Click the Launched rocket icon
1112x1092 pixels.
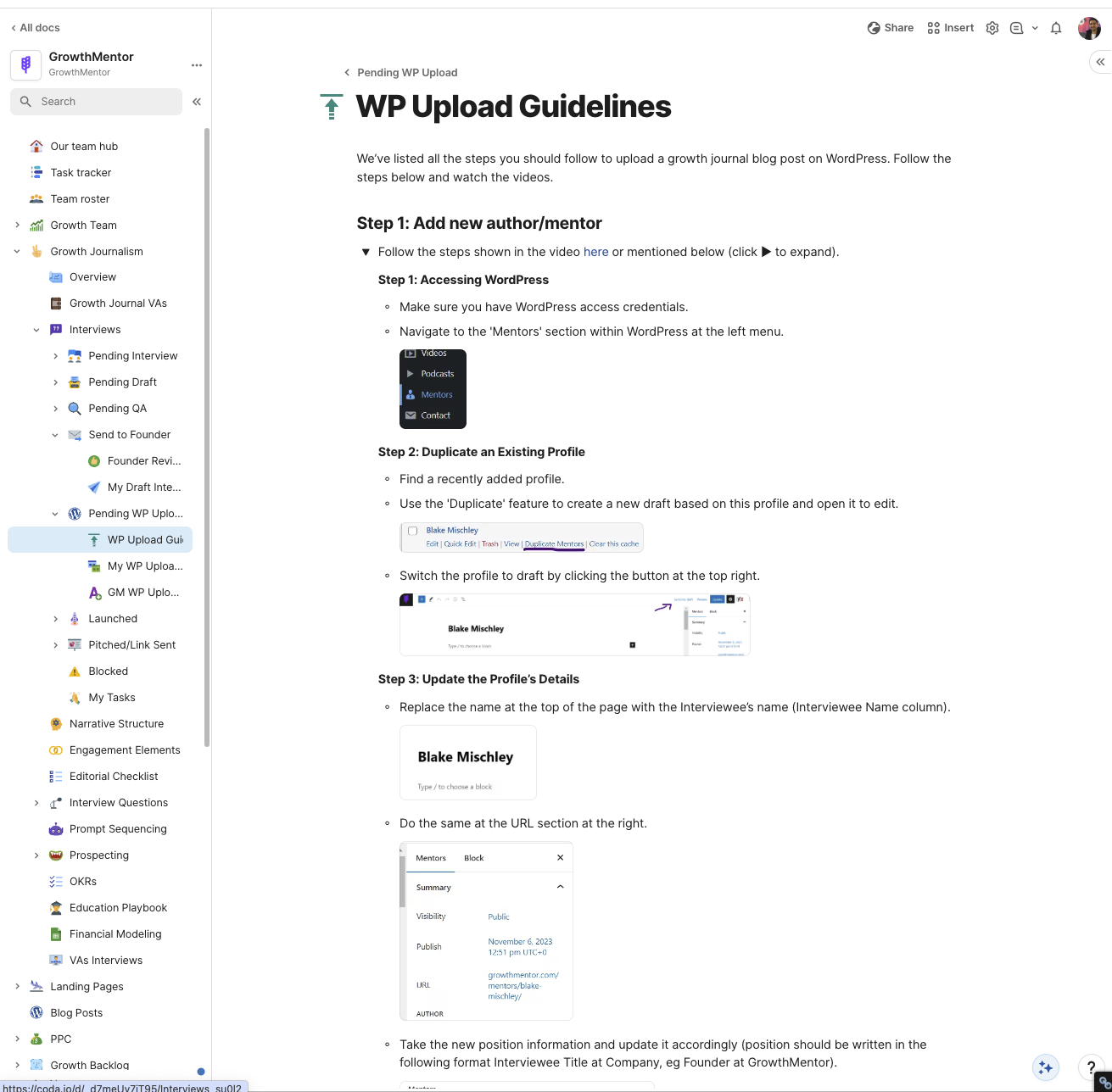[x=75, y=619]
